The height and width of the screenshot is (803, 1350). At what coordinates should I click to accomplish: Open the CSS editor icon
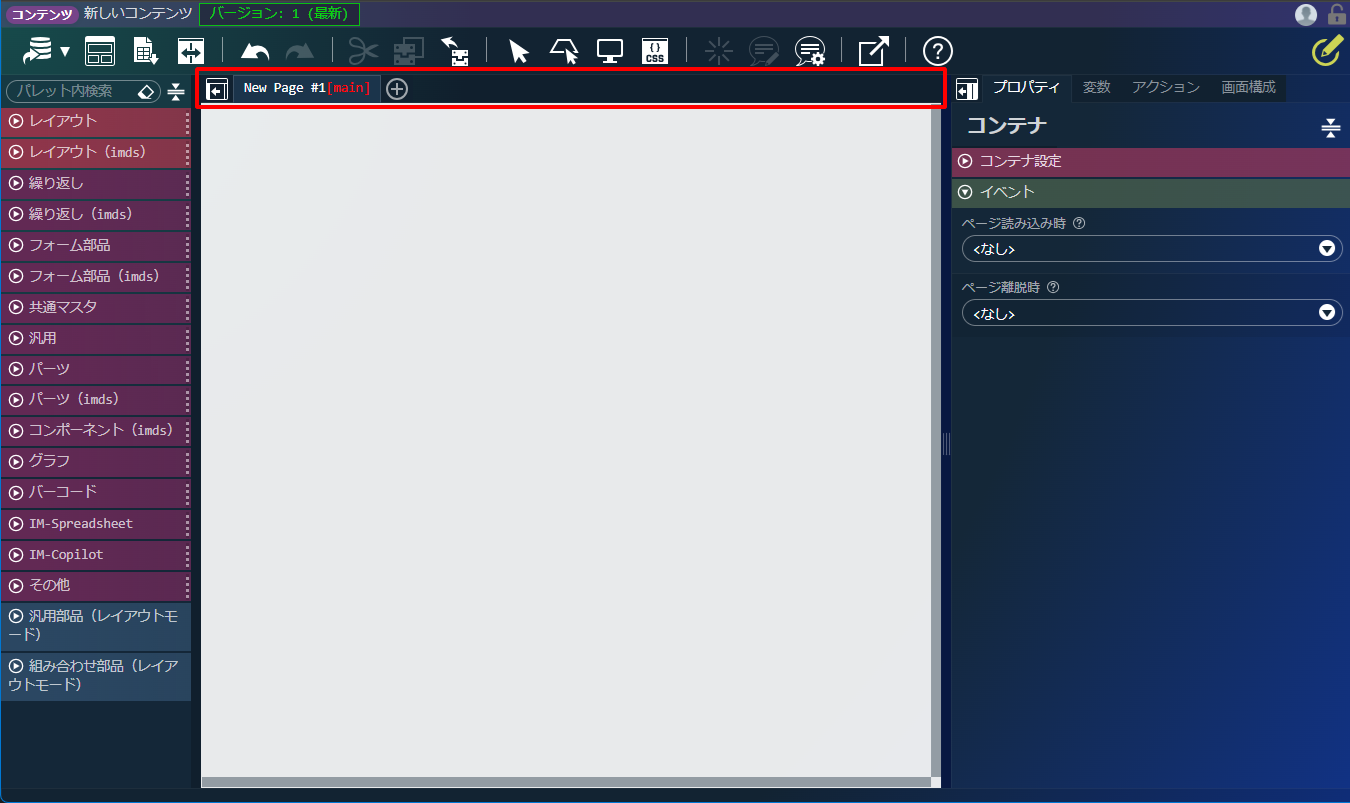pos(654,52)
